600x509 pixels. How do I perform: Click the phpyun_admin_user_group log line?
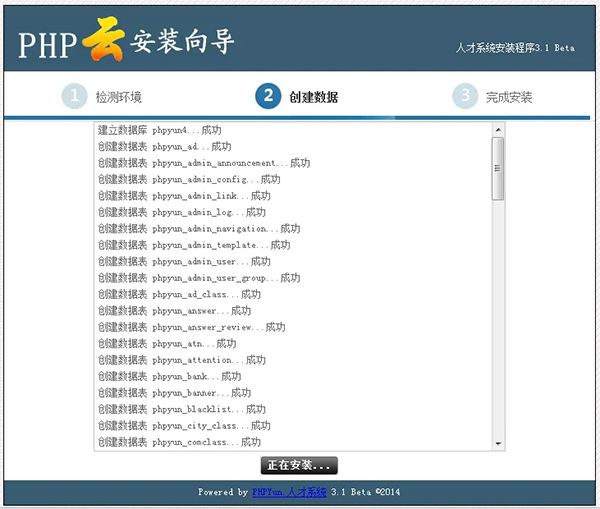[x=199, y=278]
